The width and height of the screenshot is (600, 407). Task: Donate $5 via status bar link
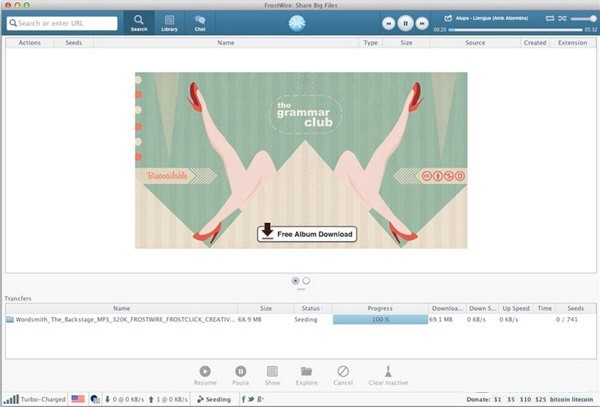coord(511,399)
